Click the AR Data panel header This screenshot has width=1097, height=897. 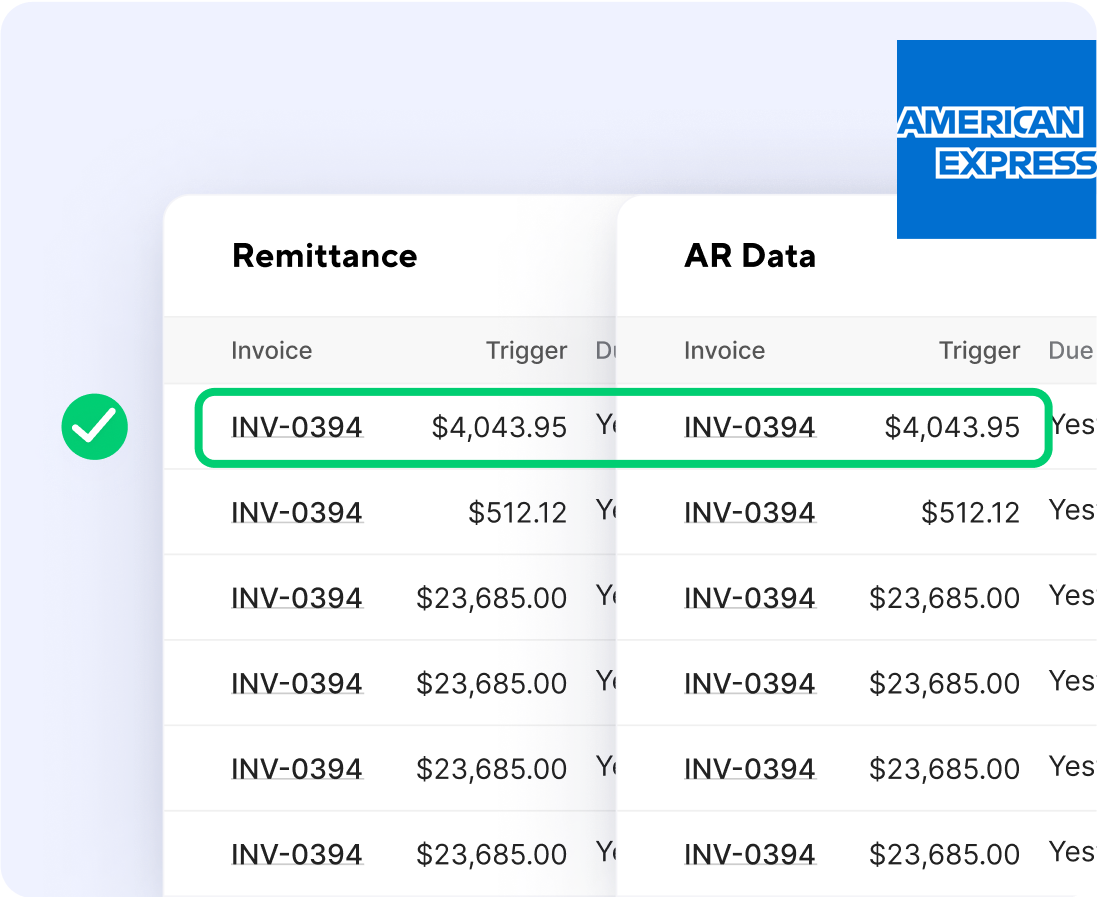point(749,257)
